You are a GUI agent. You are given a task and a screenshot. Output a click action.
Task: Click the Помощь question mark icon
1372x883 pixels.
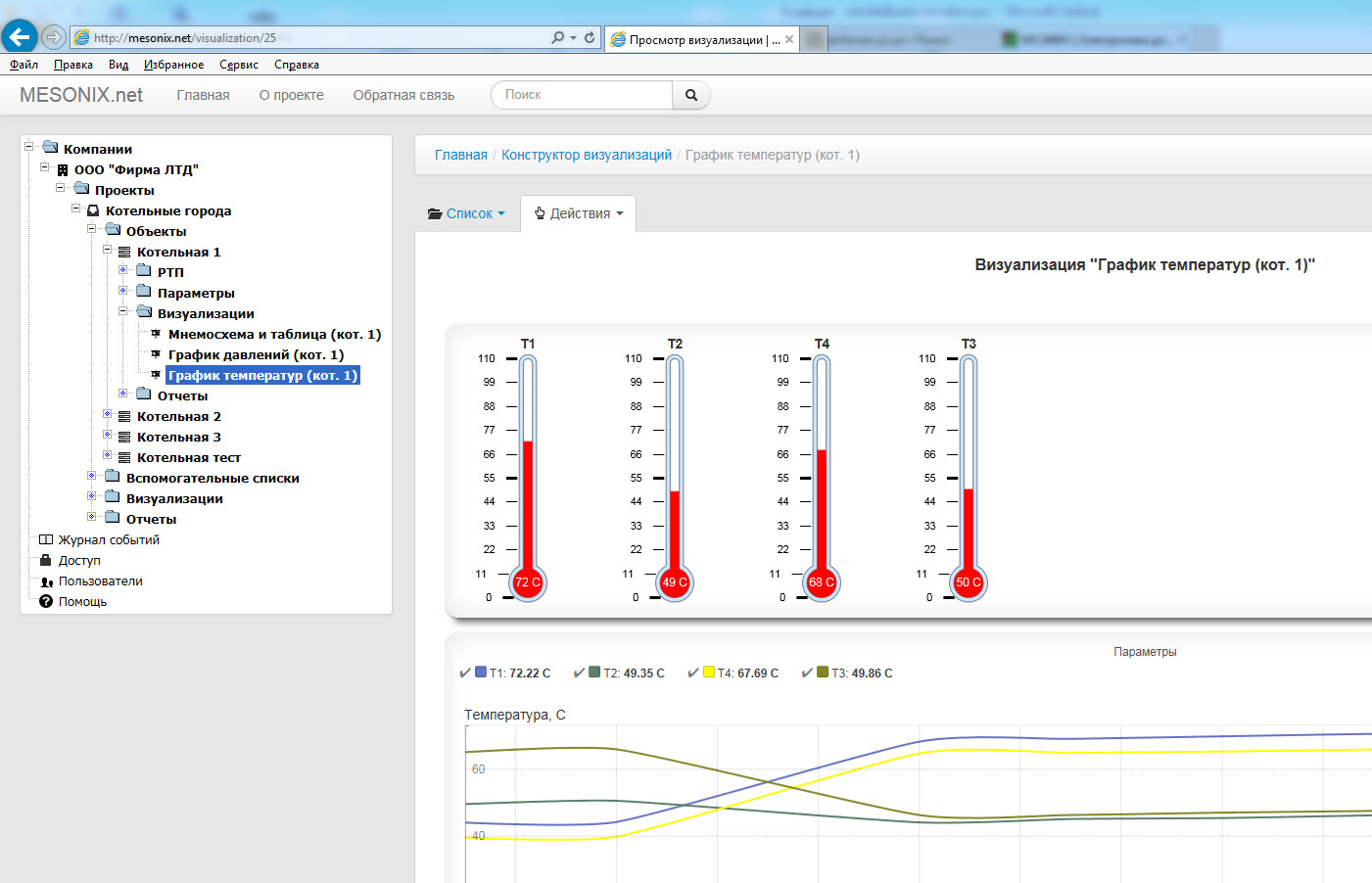click(x=46, y=601)
